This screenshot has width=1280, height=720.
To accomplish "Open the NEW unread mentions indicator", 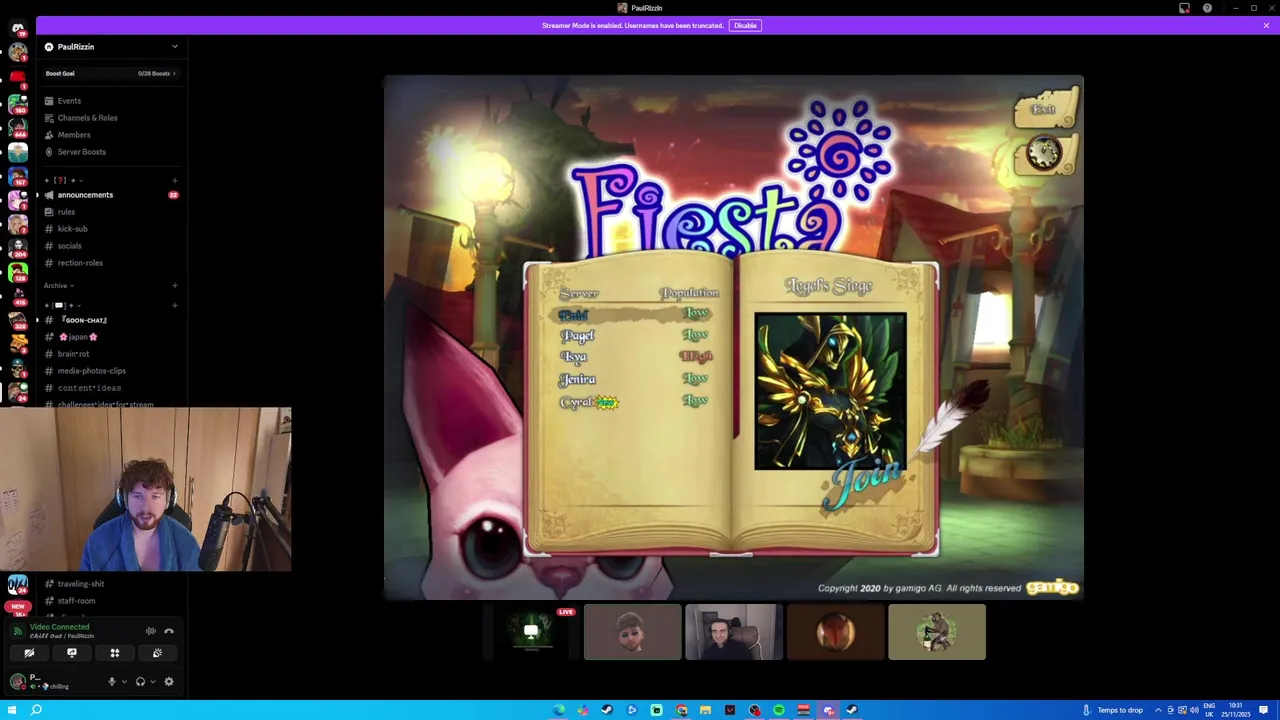I will click(x=17, y=607).
